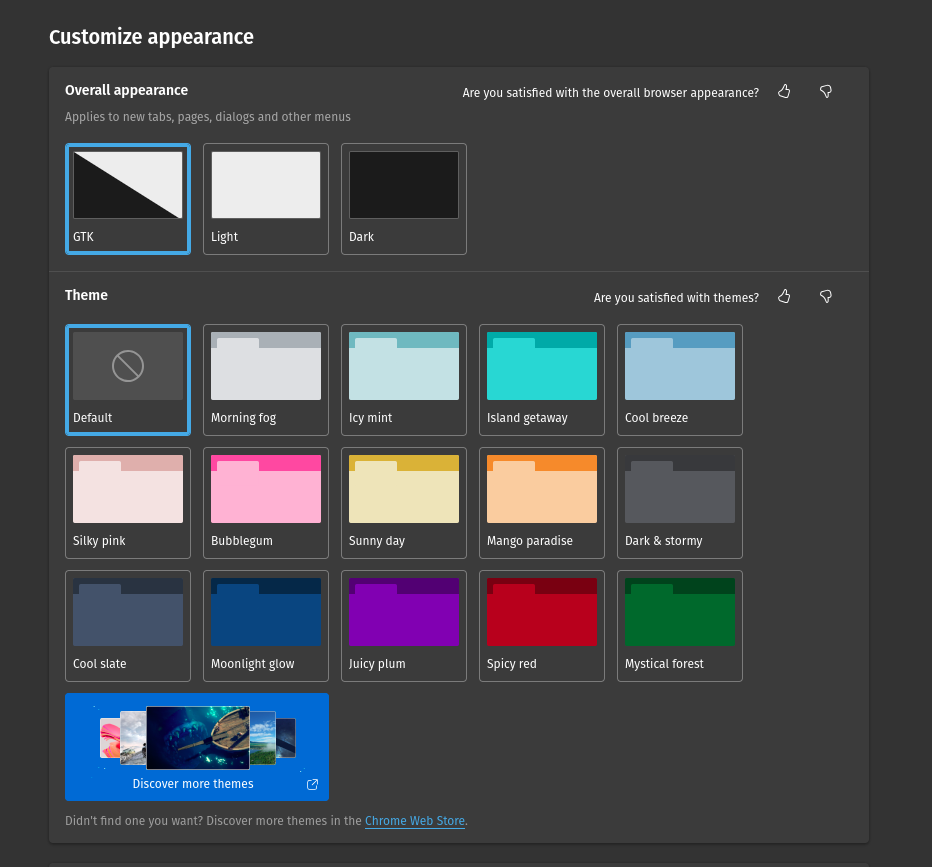Screen dimensions: 932x867
Task: Pick the Bubblegum theme
Action: tap(266, 502)
